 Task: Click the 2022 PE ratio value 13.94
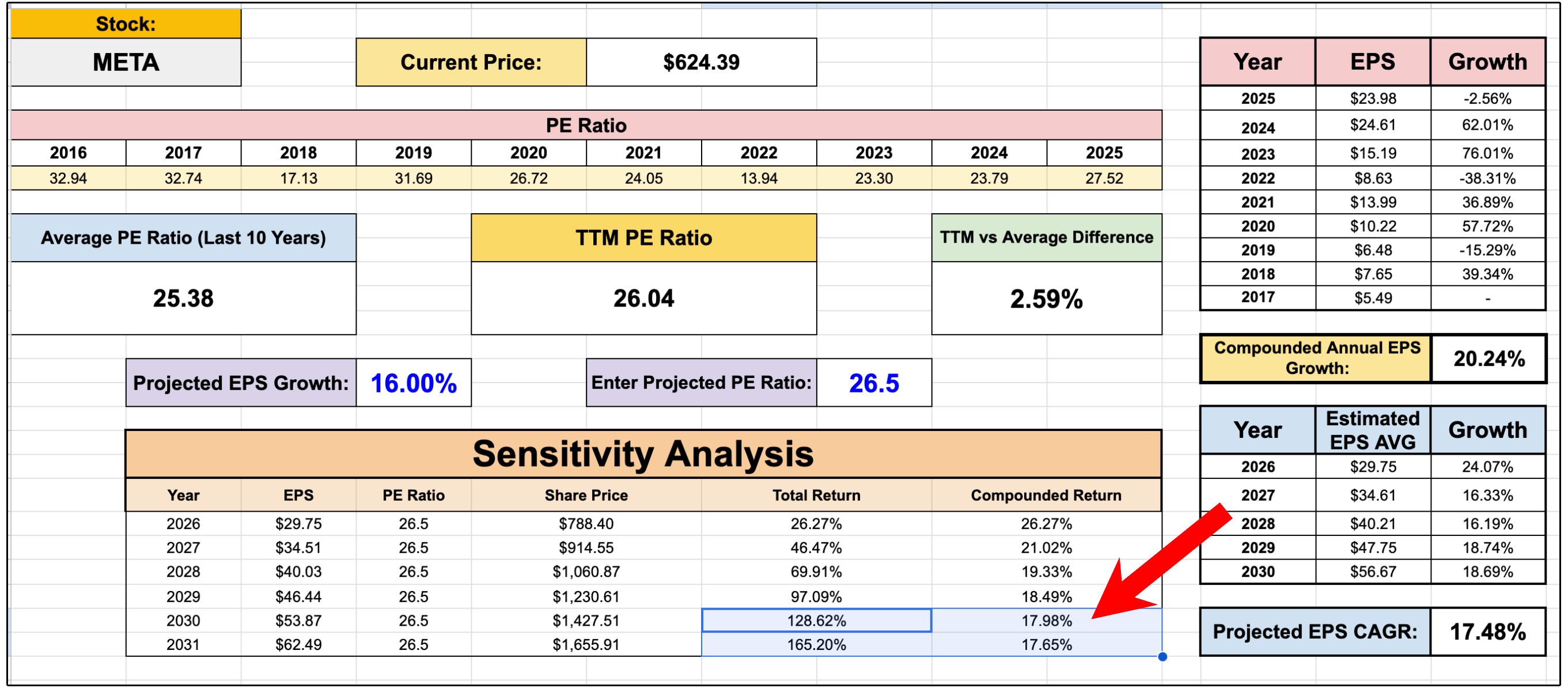tap(759, 179)
